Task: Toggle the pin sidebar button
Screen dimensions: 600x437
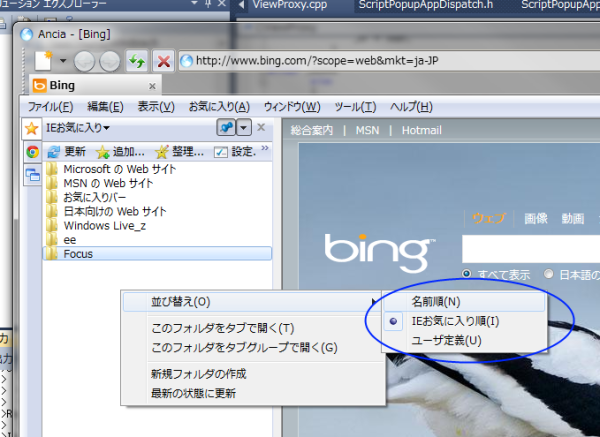Action: tap(226, 127)
